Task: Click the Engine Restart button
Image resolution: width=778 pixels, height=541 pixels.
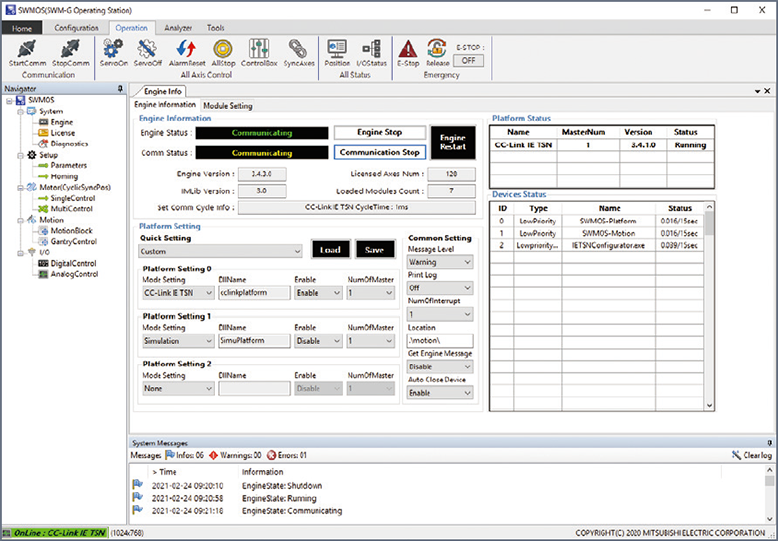Action: click(453, 142)
